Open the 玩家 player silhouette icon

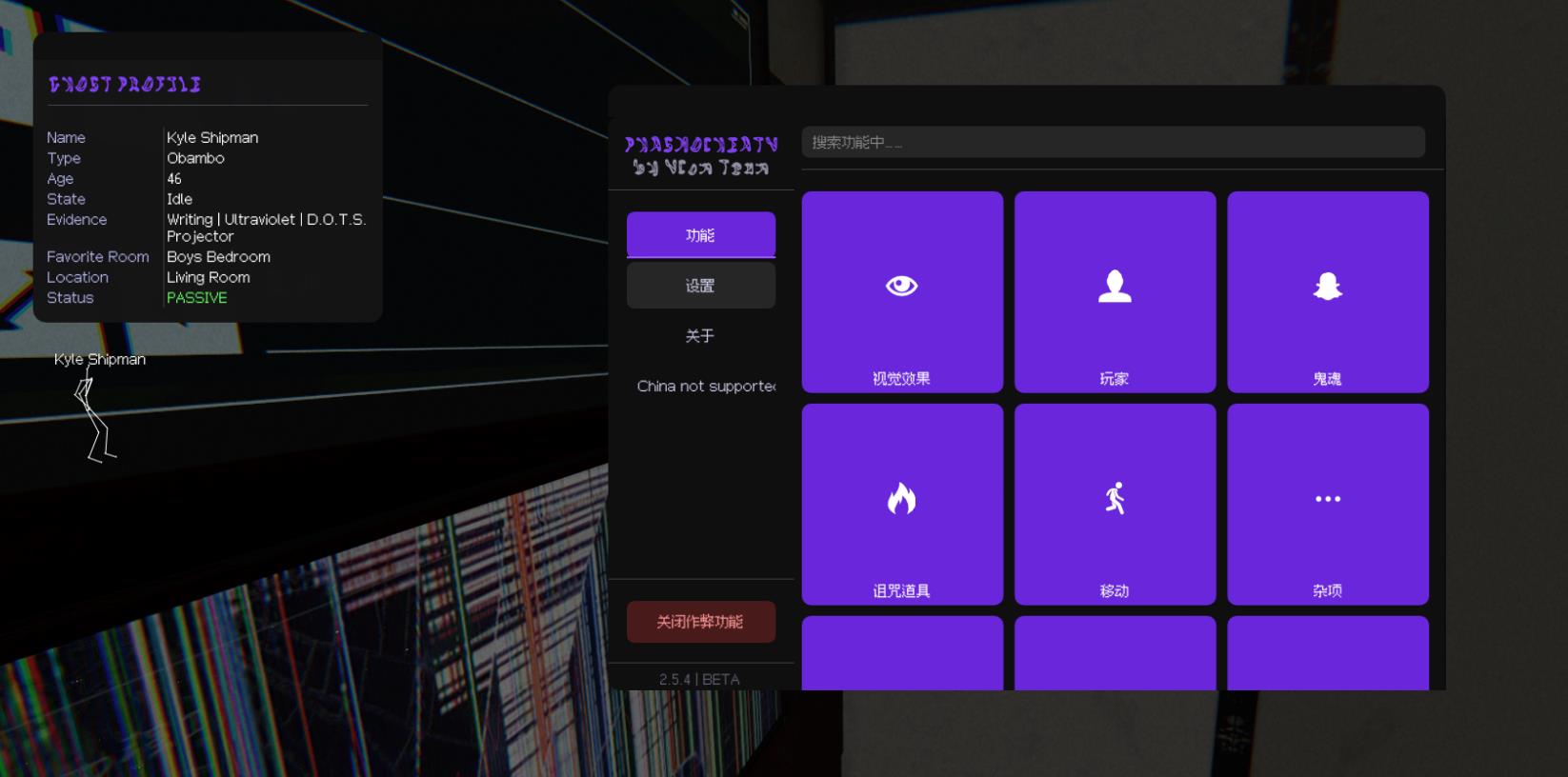point(1115,286)
